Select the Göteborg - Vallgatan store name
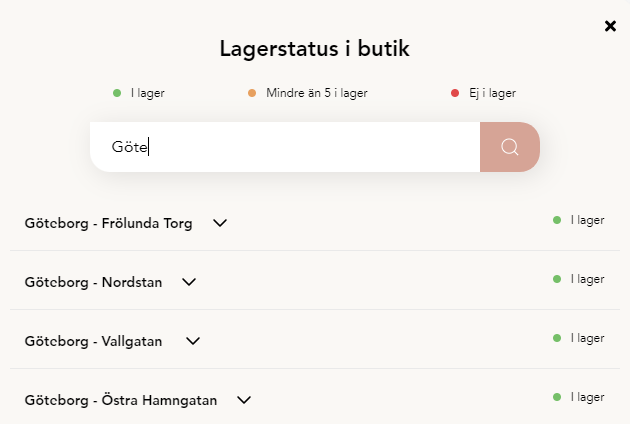The width and height of the screenshot is (630, 424). click(95, 341)
